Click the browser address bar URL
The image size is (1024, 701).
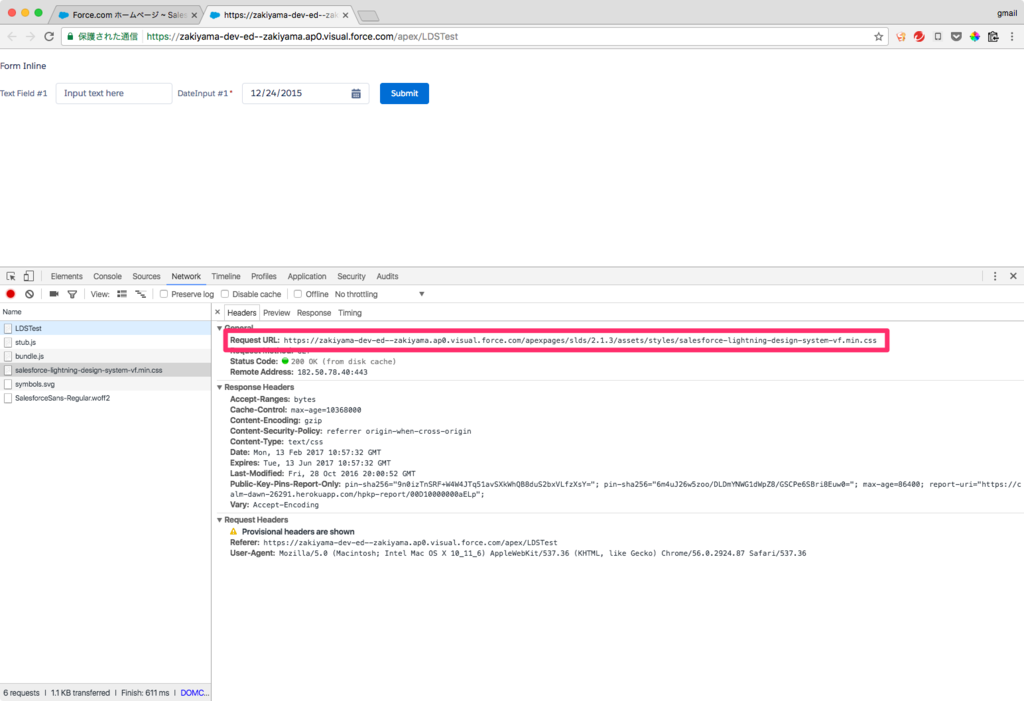(x=302, y=37)
